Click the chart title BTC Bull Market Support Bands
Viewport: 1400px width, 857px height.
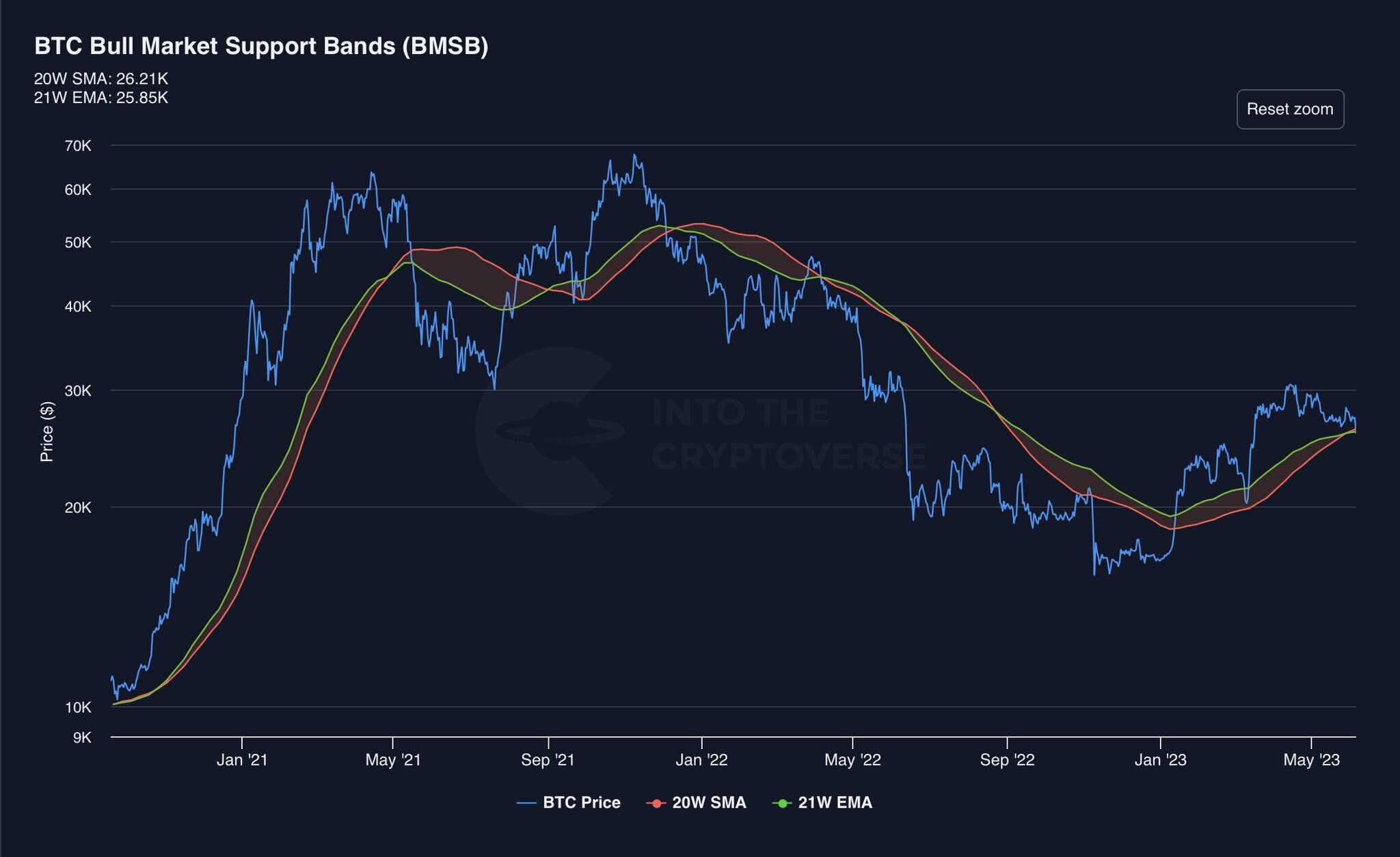click(x=261, y=46)
